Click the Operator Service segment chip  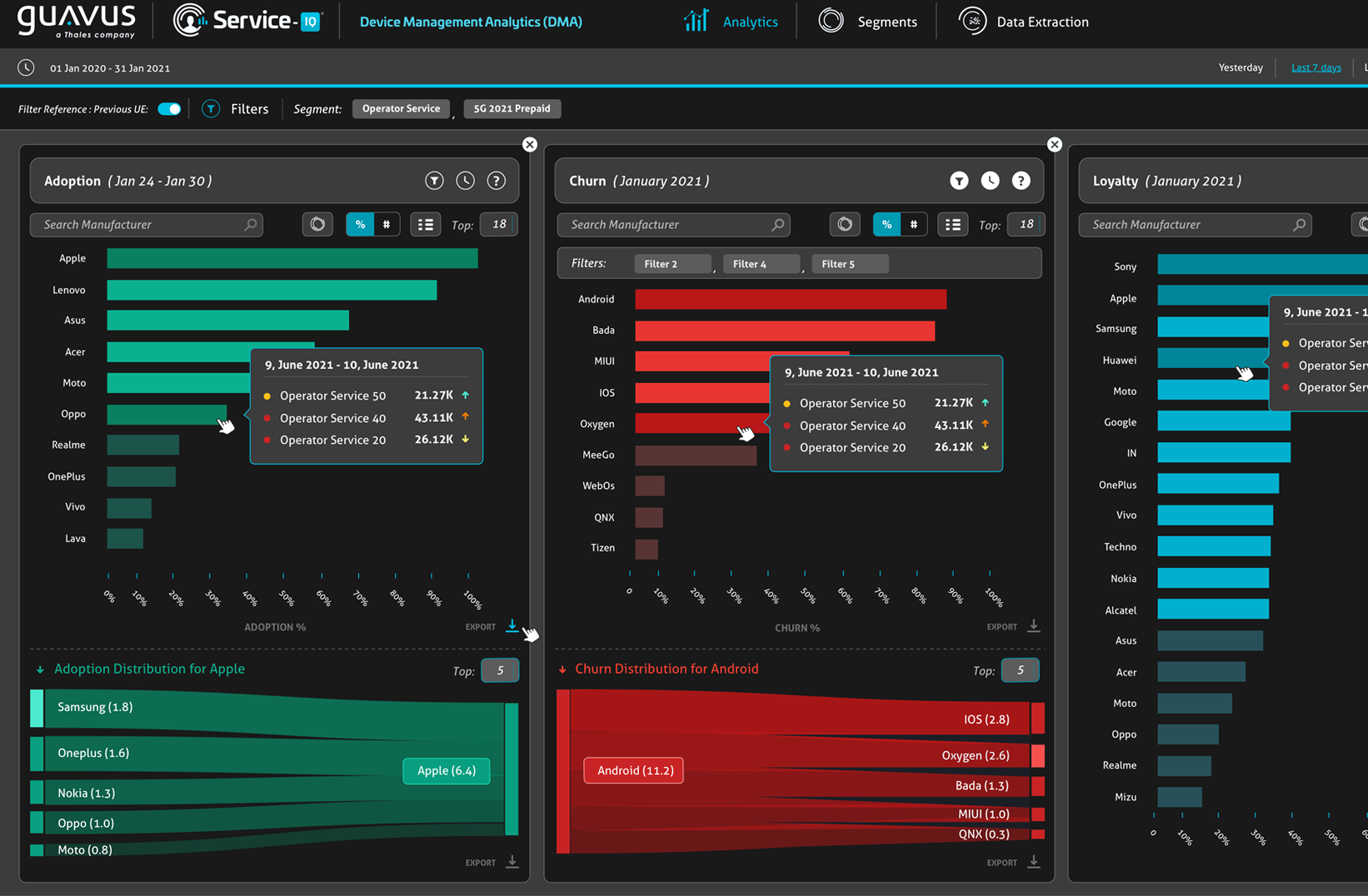tap(401, 109)
